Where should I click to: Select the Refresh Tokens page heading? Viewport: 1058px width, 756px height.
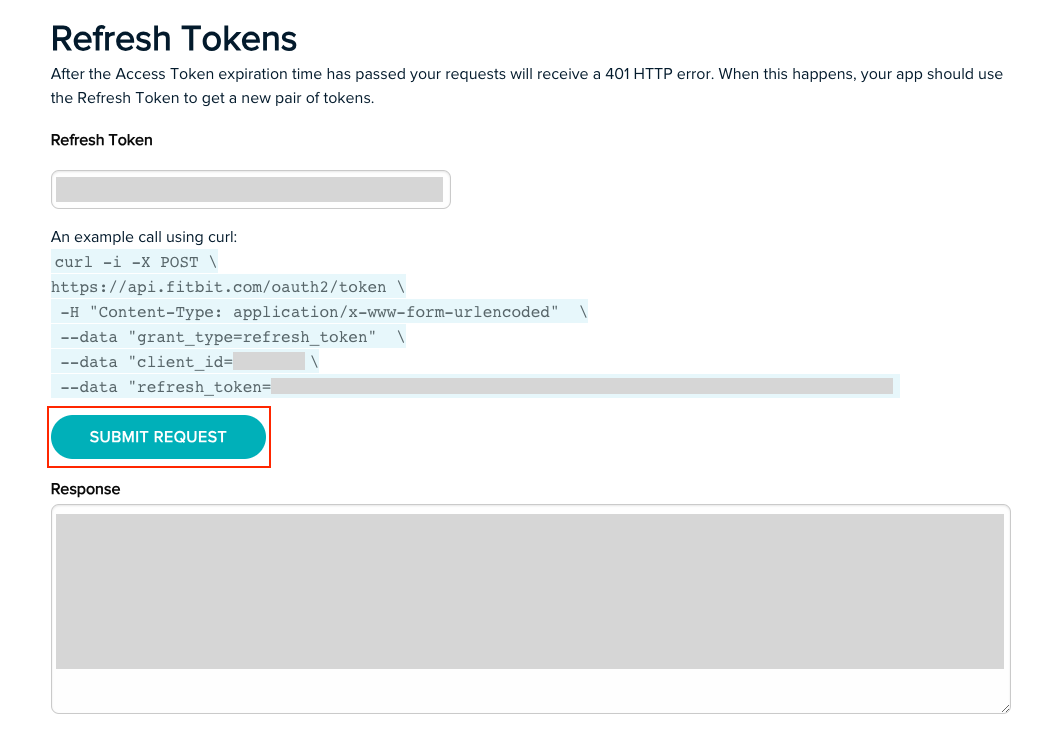pos(173,38)
